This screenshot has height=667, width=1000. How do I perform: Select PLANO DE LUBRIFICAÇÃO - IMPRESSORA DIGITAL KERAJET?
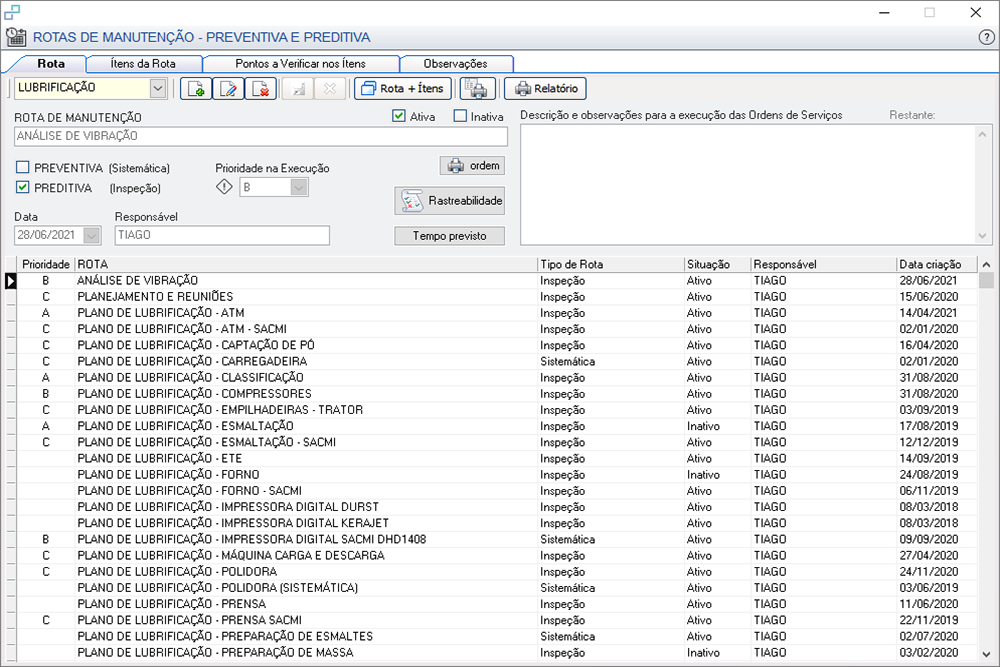[497, 523]
